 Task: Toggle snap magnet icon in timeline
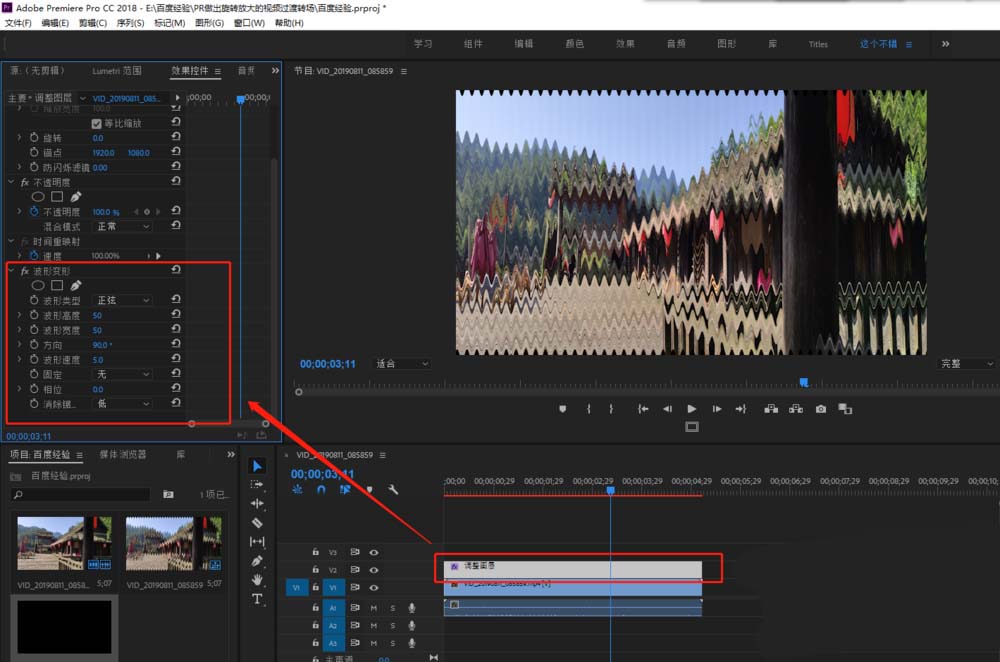click(321, 490)
